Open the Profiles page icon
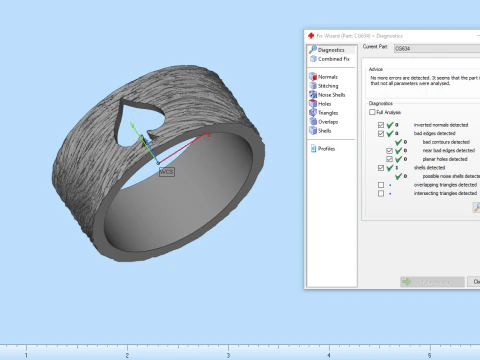Image resolution: width=480 pixels, height=360 pixels. [313, 149]
